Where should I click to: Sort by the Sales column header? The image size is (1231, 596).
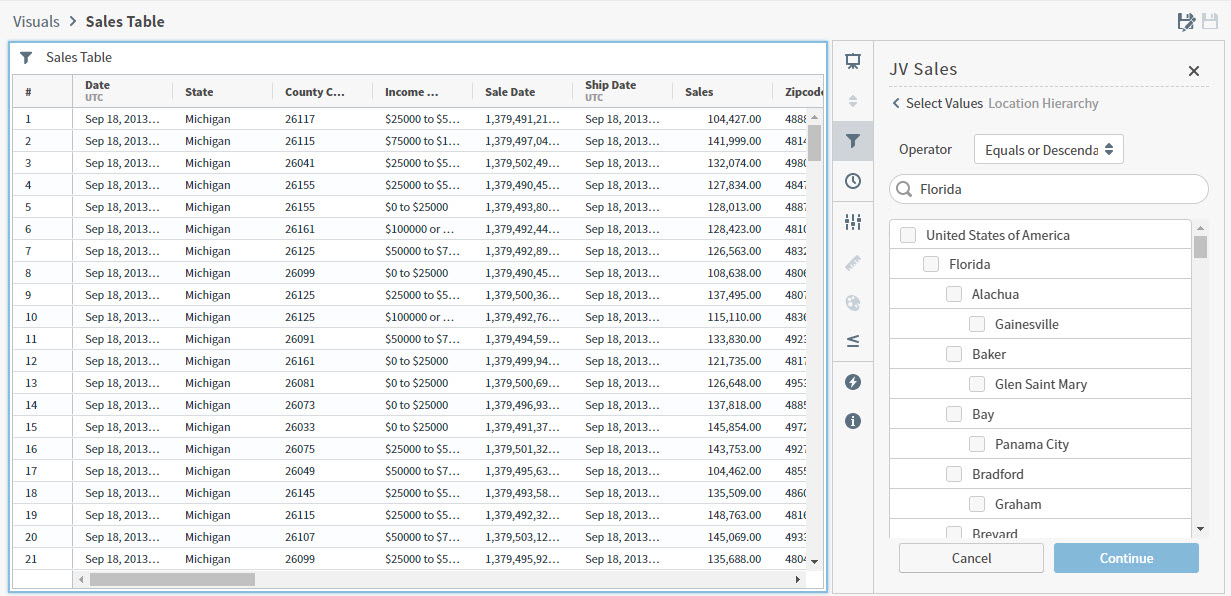[699, 92]
